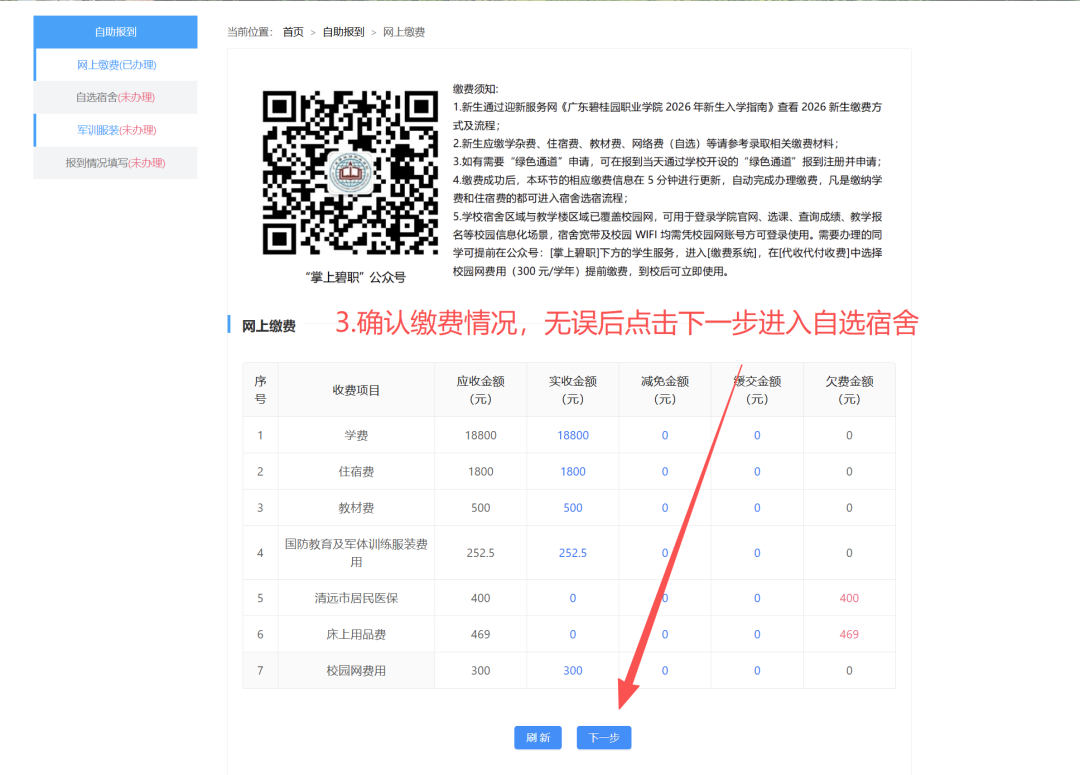This screenshot has width=1080, height=775.
Task: Click 缓交金额 0 in 军训服装费 row
Action: 757,553
